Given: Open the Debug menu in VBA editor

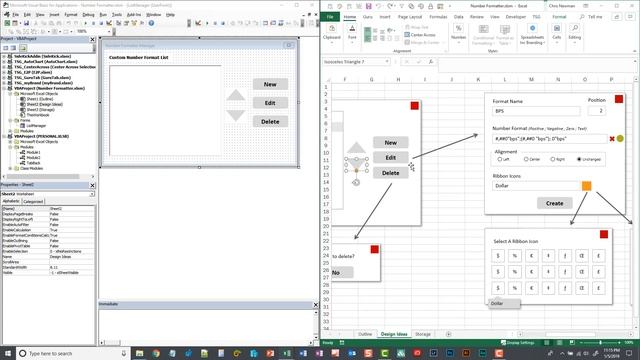Looking at the screenshot, I should click(x=88, y=15).
